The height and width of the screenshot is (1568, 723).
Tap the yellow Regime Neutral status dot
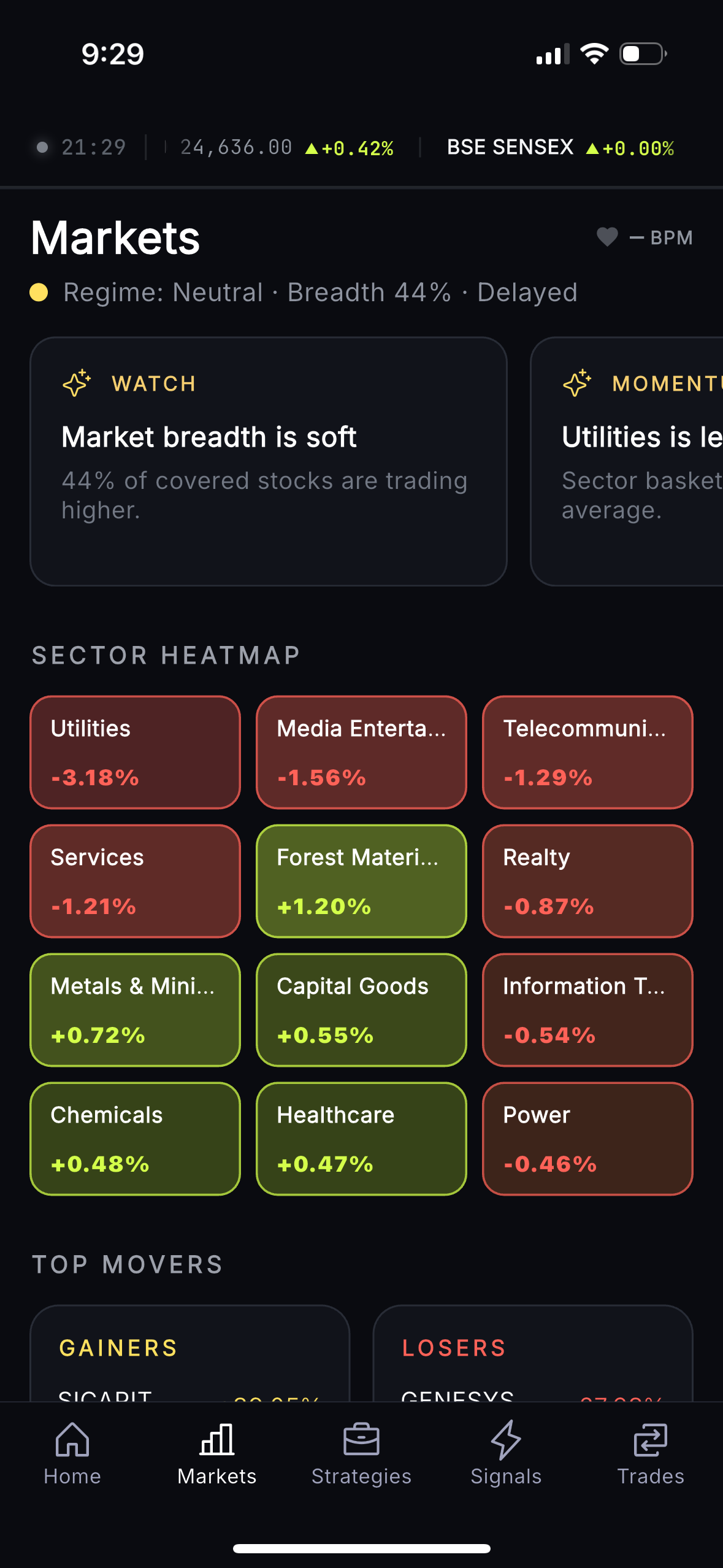click(x=39, y=292)
